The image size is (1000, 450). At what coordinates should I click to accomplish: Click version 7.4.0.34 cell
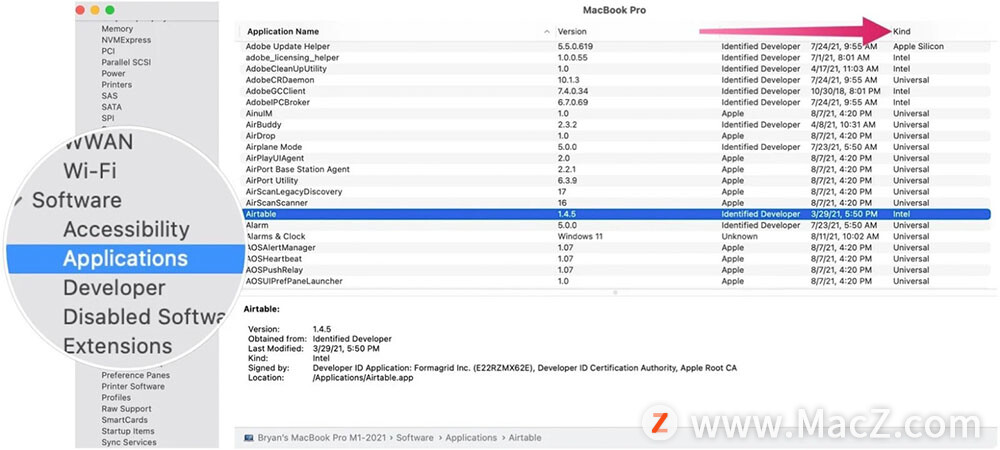pyautogui.click(x=573, y=91)
